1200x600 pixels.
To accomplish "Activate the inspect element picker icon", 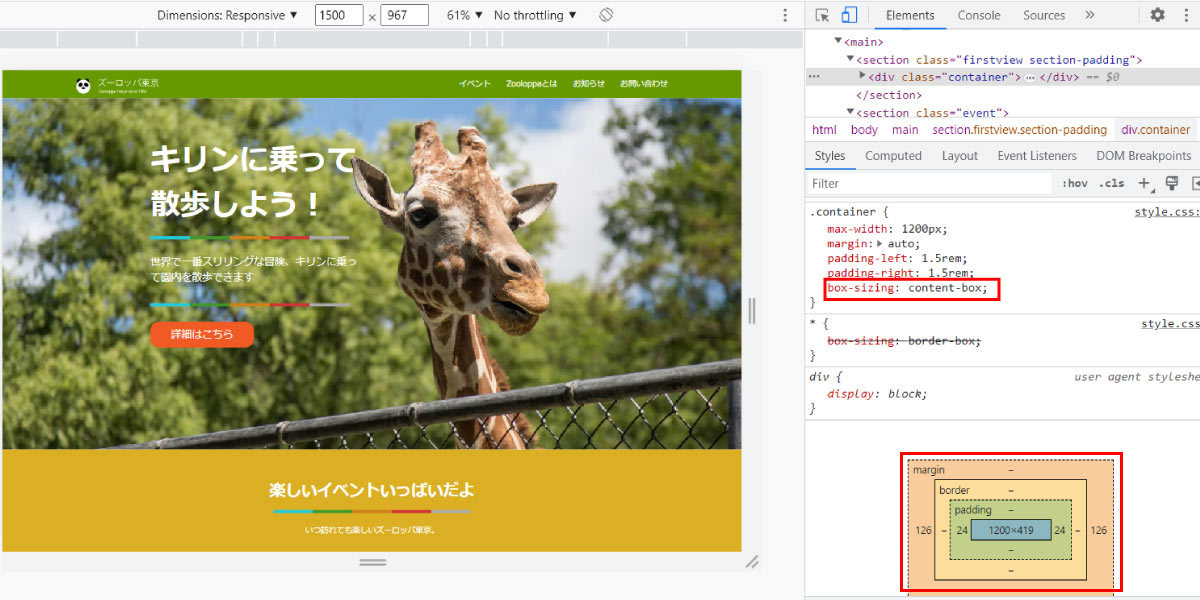I will (x=822, y=15).
